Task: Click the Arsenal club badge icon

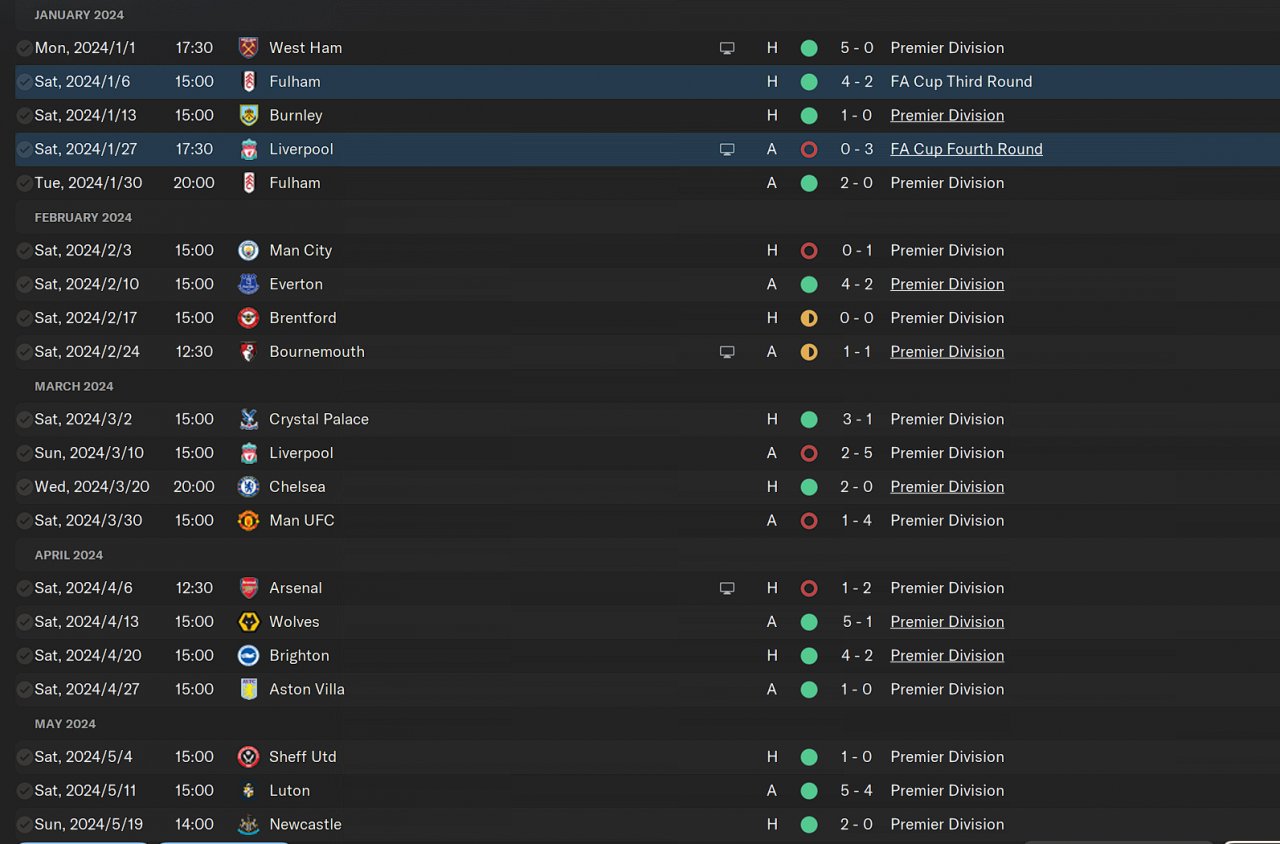Action: pyautogui.click(x=248, y=588)
